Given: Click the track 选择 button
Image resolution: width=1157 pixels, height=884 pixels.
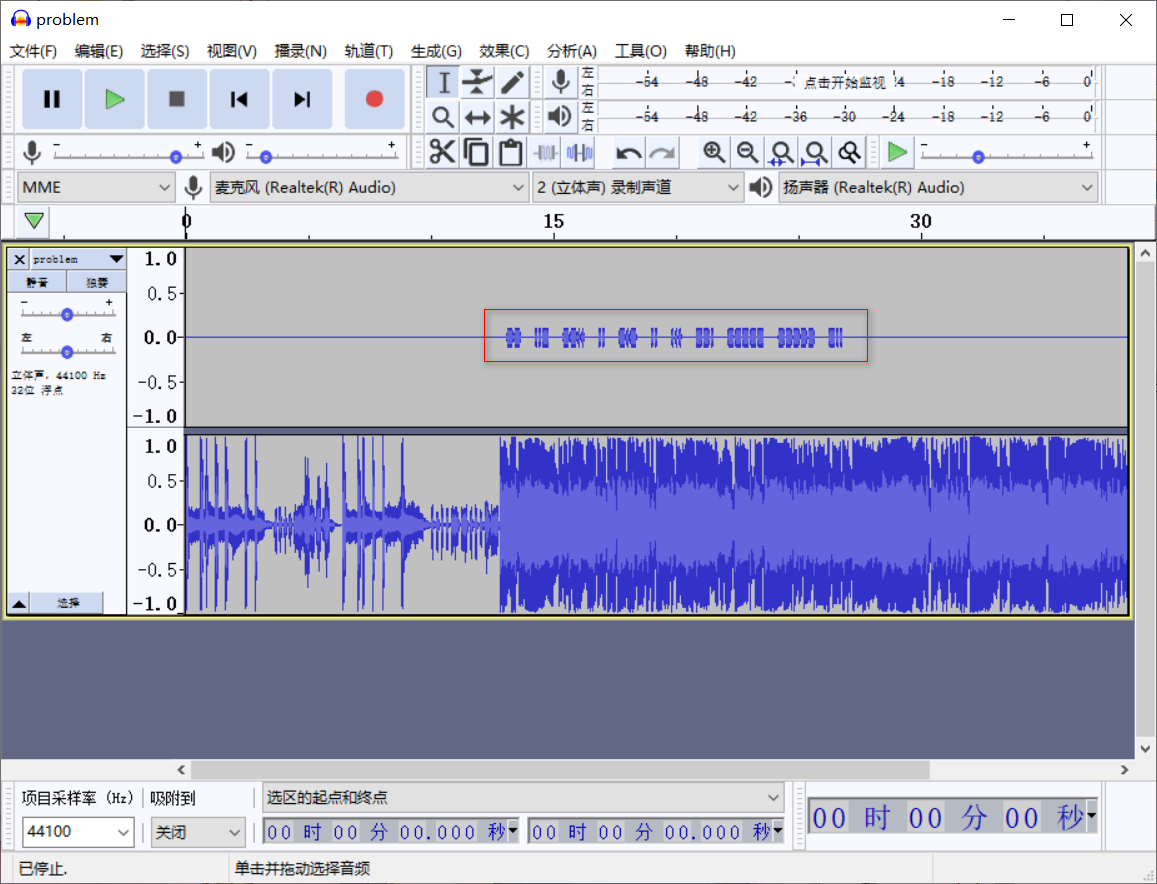Looking at the screenshot, I should point(68,604).
